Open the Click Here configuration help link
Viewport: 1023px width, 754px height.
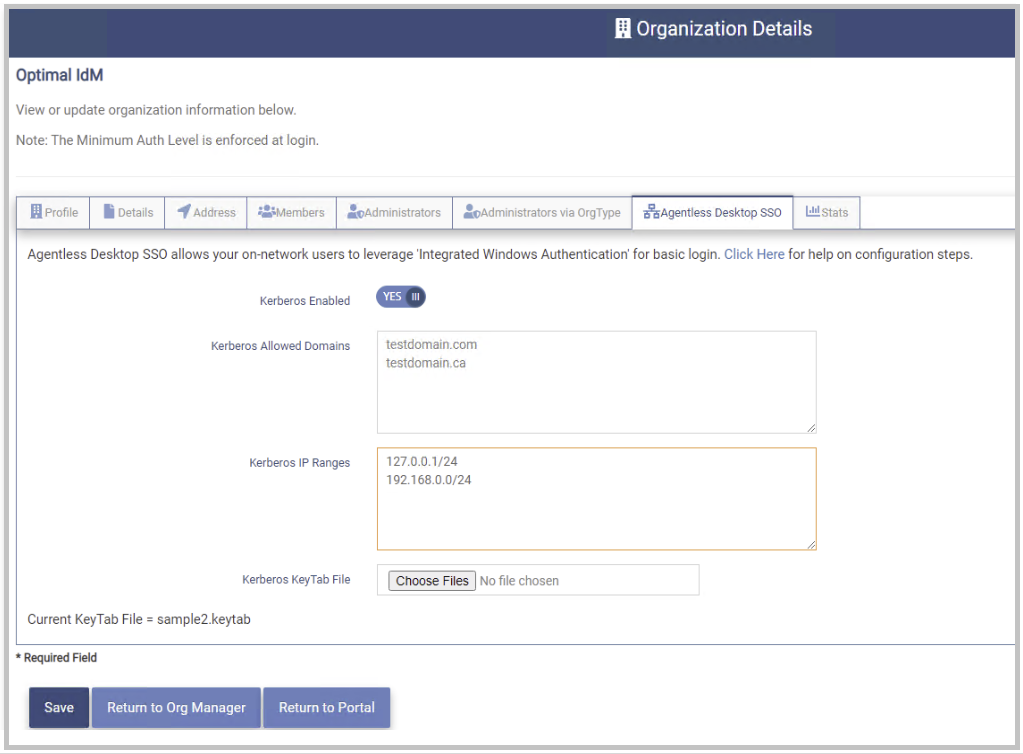754,254
